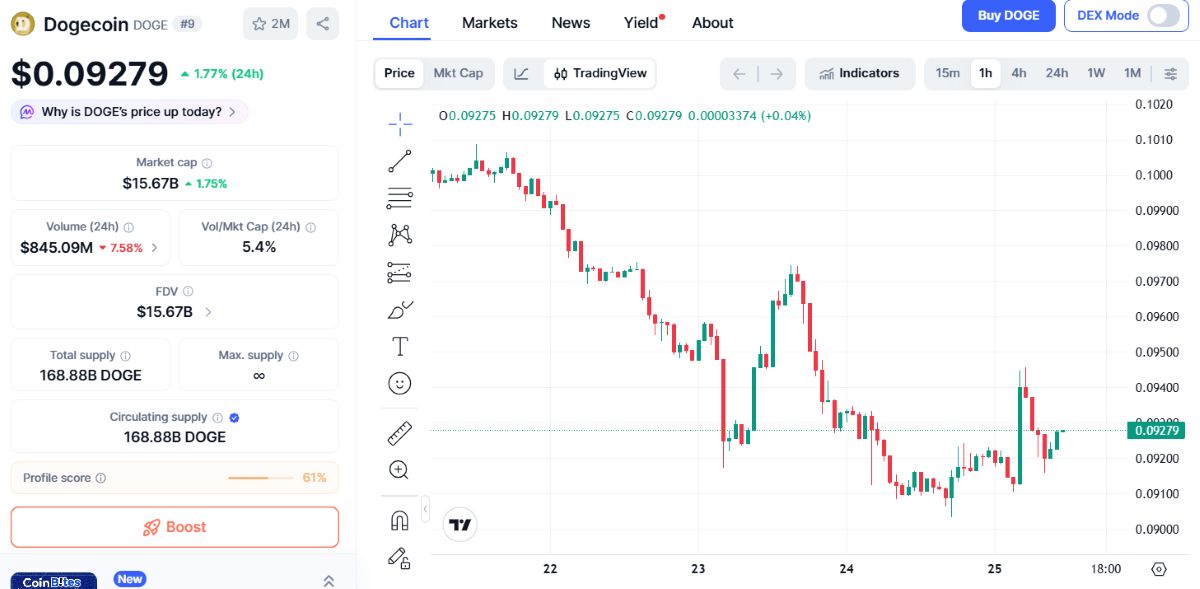
Task: Click the $15.67B market cap value
Action: click(x=151, y=183)
